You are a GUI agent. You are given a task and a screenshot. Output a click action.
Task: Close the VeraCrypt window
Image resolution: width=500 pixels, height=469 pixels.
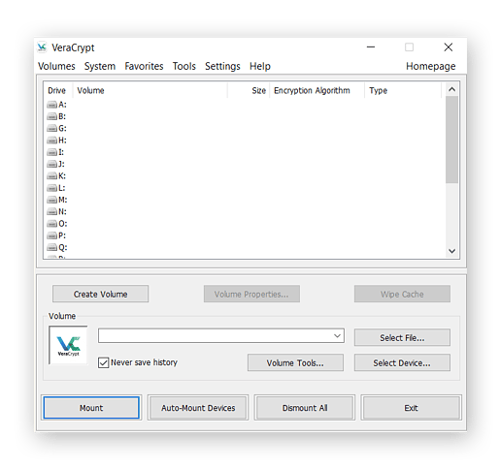coord(448,47)
